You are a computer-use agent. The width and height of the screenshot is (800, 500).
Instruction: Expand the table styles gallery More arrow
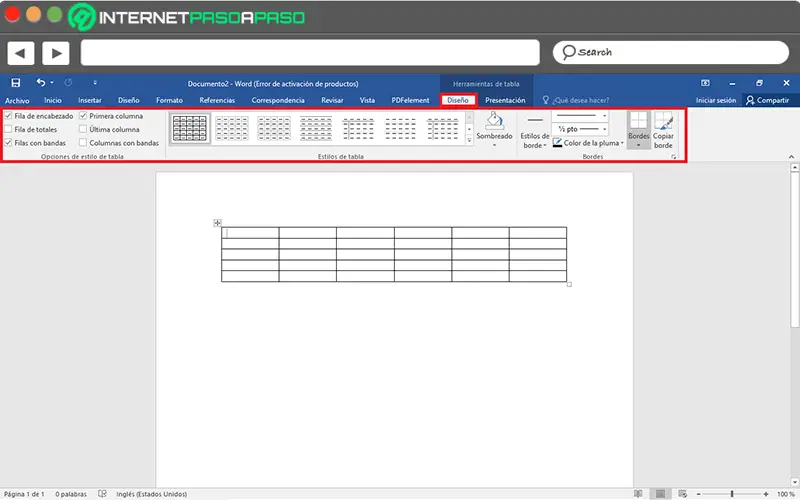tap(469, 140)
